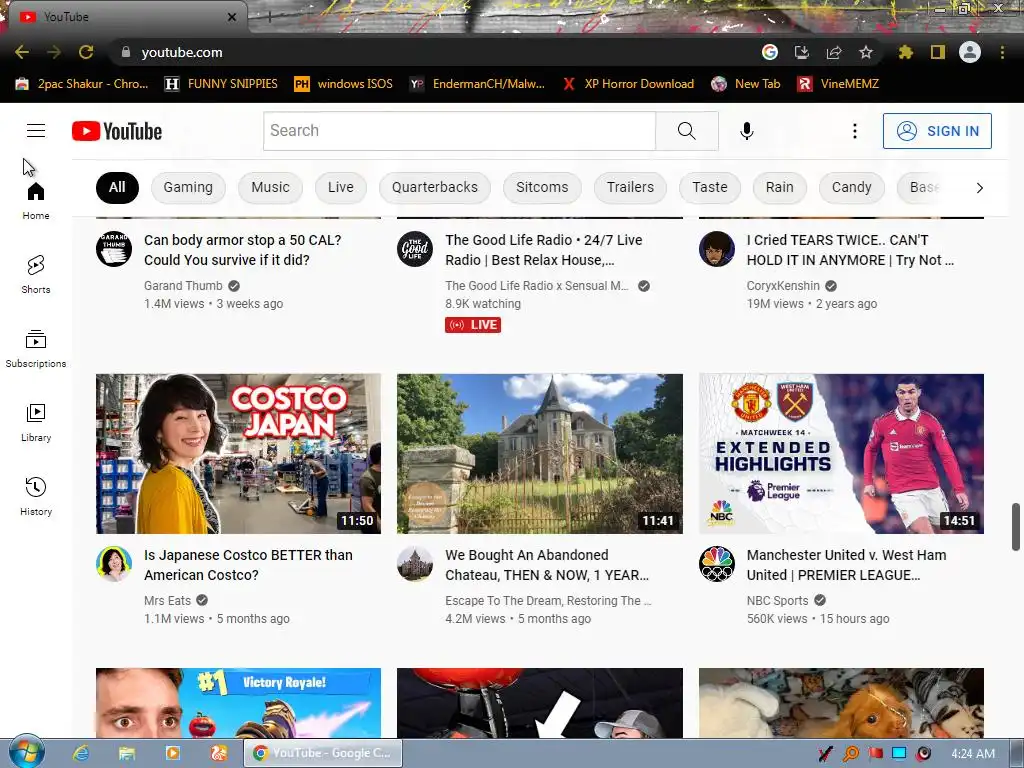The image size is (1024, 768).
Task: Bookmark this page with star icon
Action: tap(866, 52)
